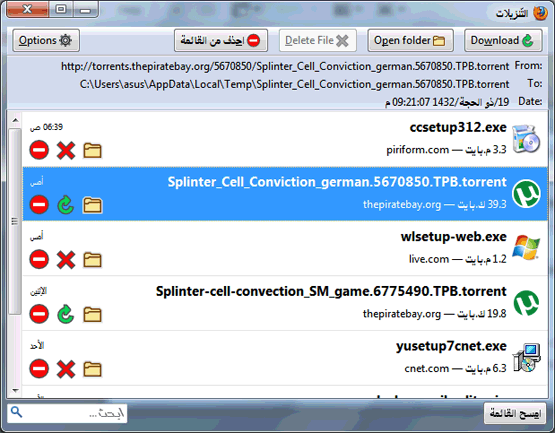Click the live.com source text
This screenshot has height=433, width=555.
429,259
